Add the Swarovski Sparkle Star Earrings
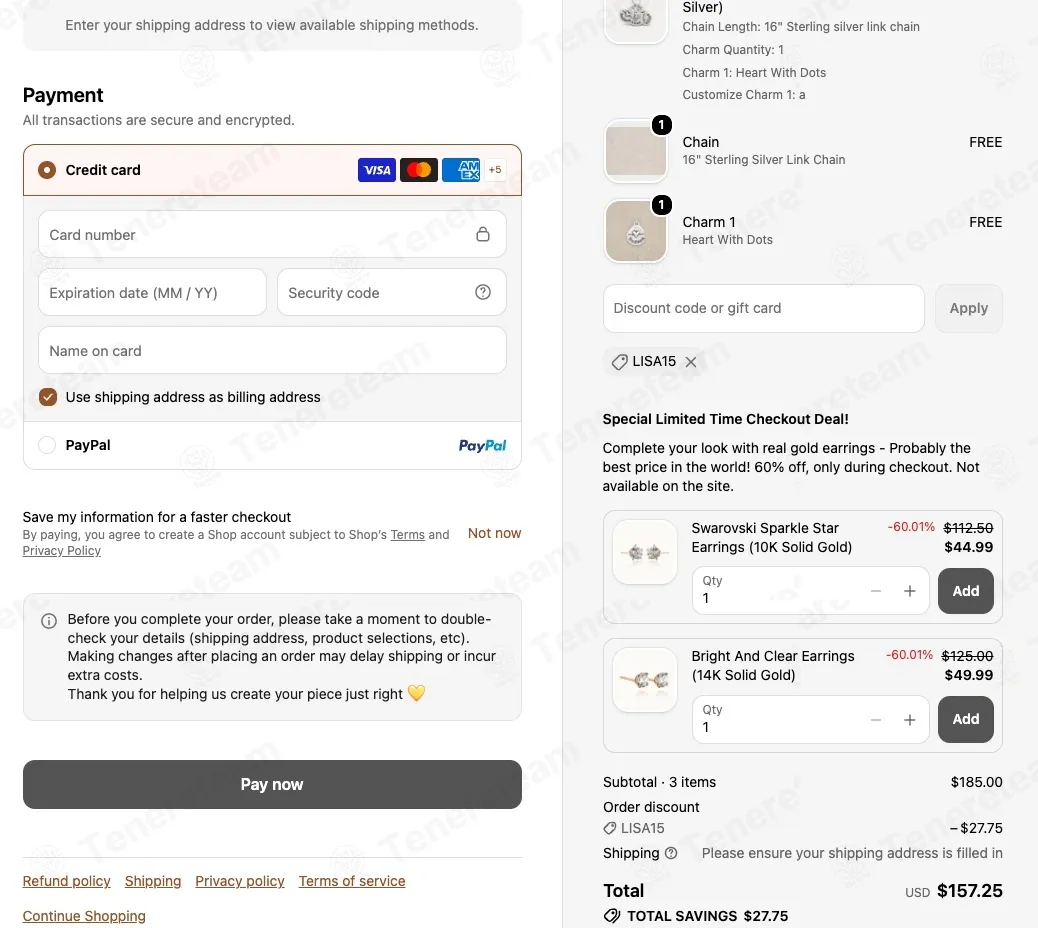Image resolution: width=1038 pixels, height=928 pixels. 965,591
